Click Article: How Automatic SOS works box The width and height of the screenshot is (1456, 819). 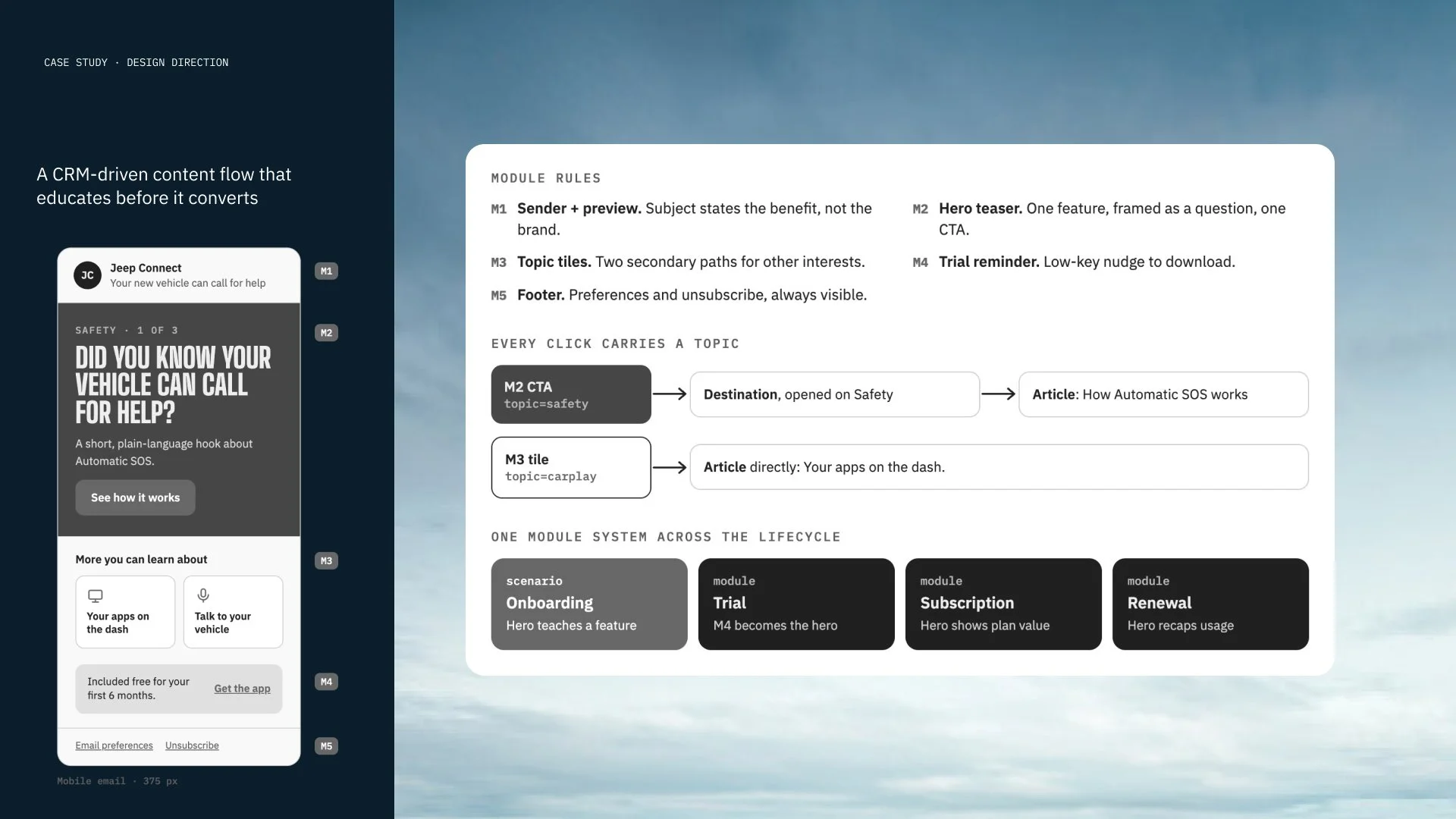click(1163, 394)
